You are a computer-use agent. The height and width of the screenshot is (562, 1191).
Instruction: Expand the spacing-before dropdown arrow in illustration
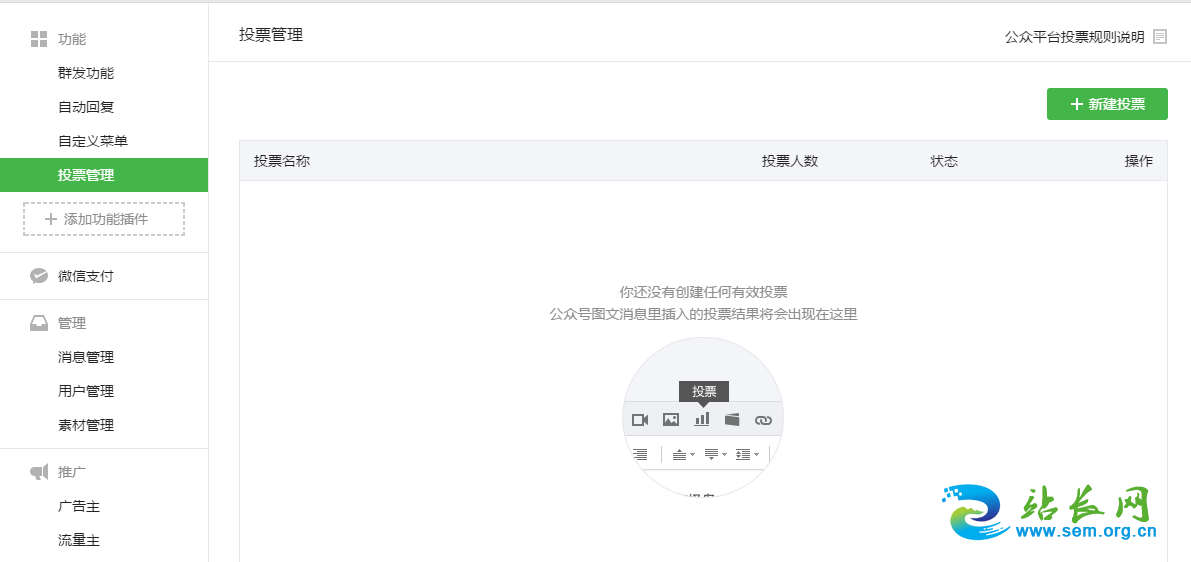coord(692,455)
